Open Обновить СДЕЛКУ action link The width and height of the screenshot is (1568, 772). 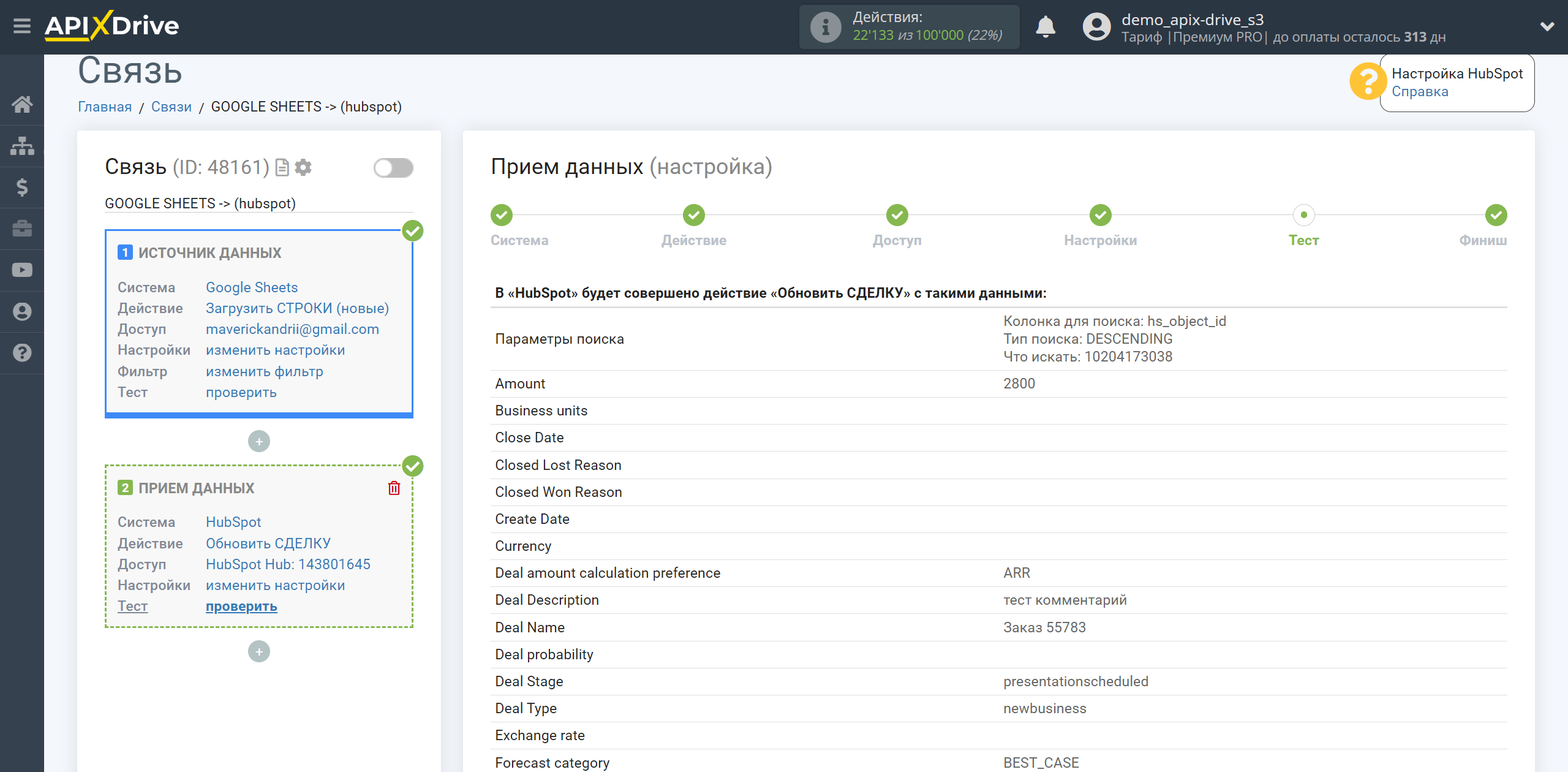268,543
